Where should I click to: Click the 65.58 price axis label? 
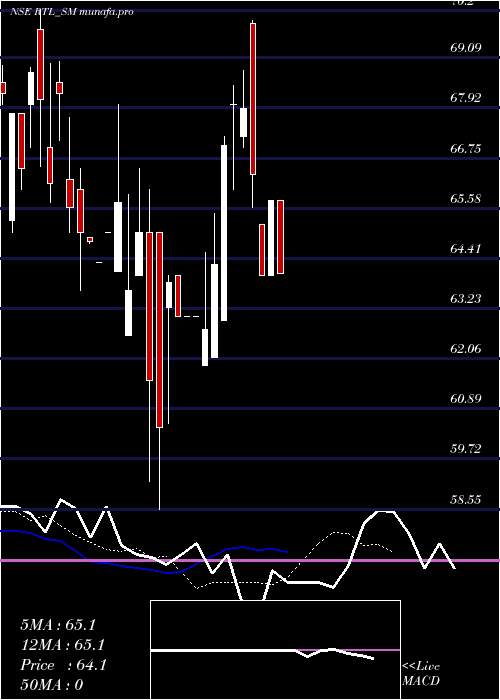(x=466, y=199)
